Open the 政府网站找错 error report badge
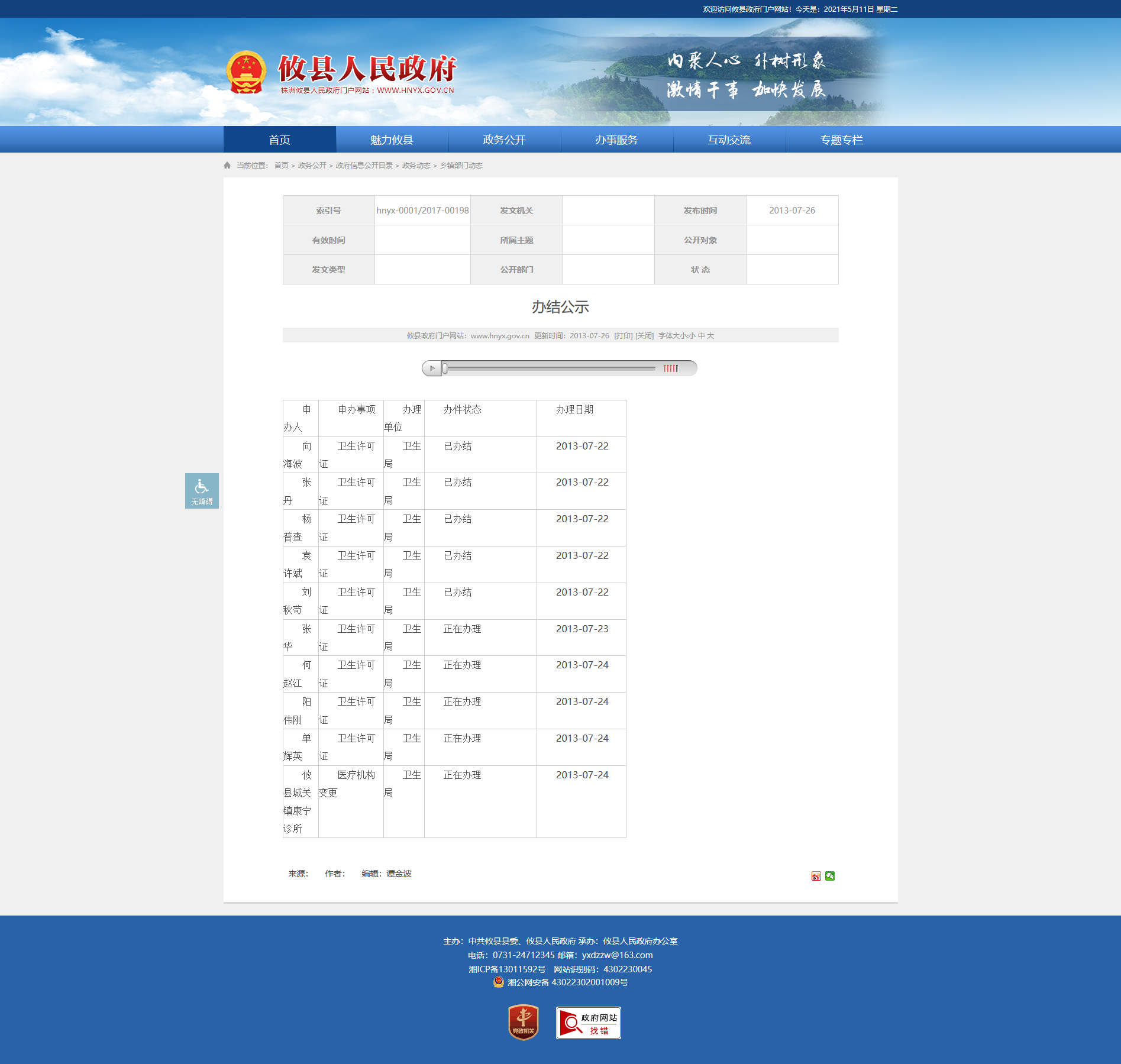1121x1064 pixels. point(588,1023)
